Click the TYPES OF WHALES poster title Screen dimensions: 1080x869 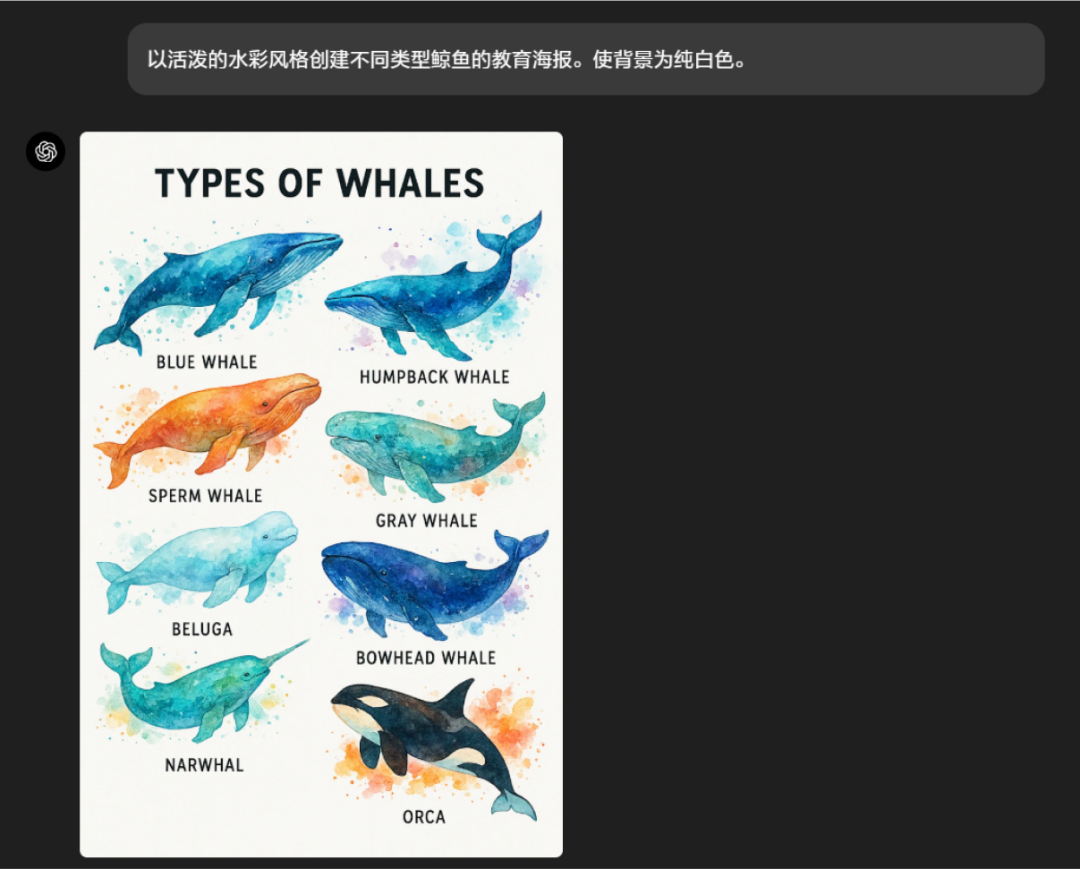tap(320, 183)
